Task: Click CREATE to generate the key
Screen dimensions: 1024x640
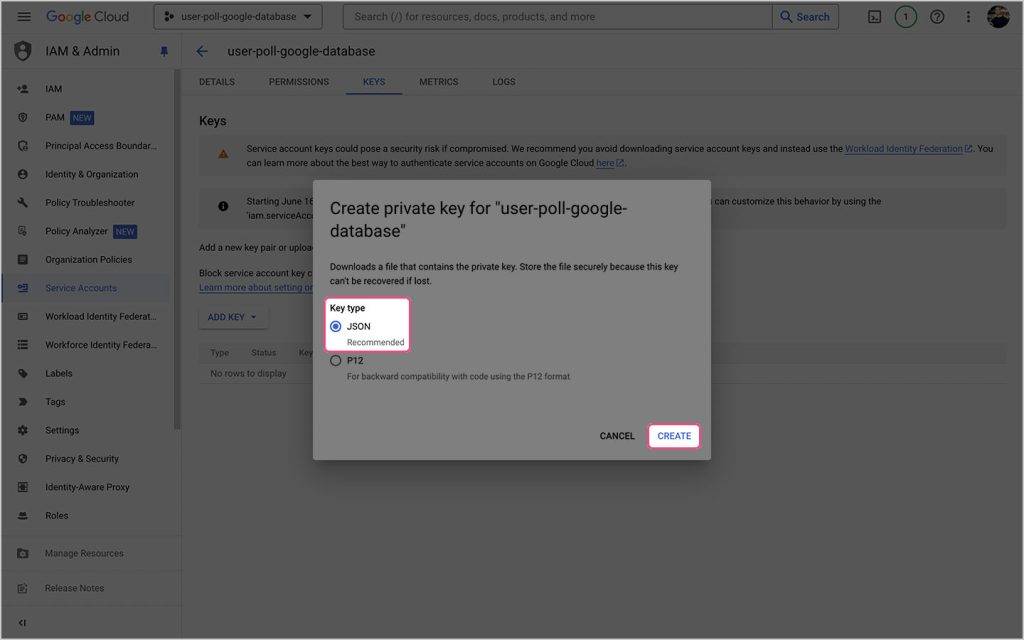Action: 674,436
